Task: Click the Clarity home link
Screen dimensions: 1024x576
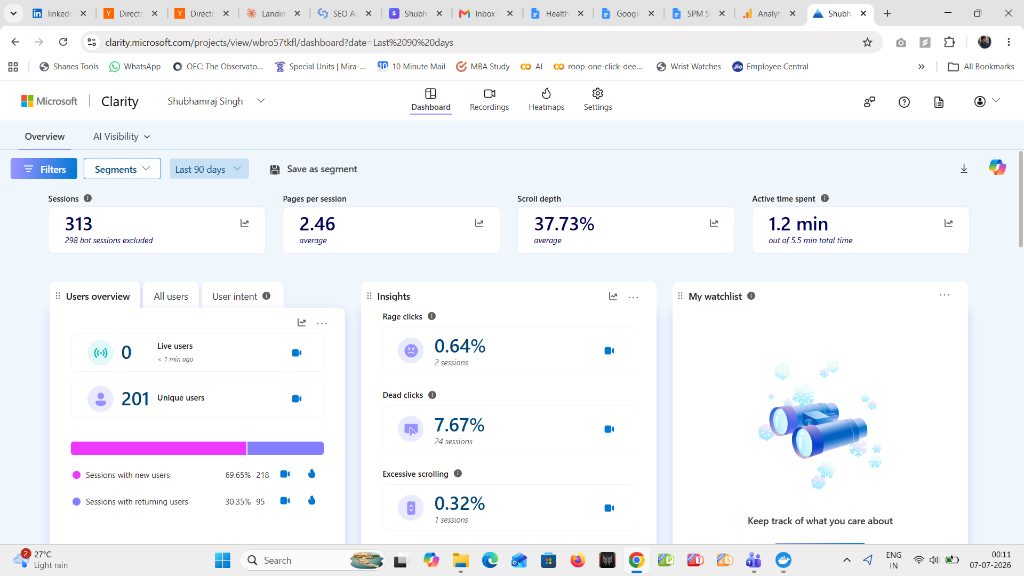Action: [x=120, y=101]
